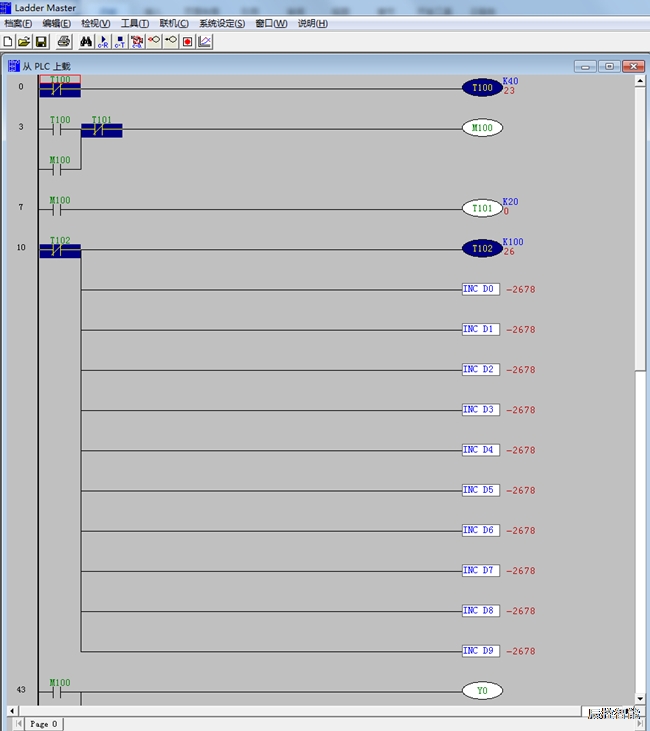This screenshot has width=650, height=731.
Task: Click the Save floppy disk icon
Action: coord(41,42)
